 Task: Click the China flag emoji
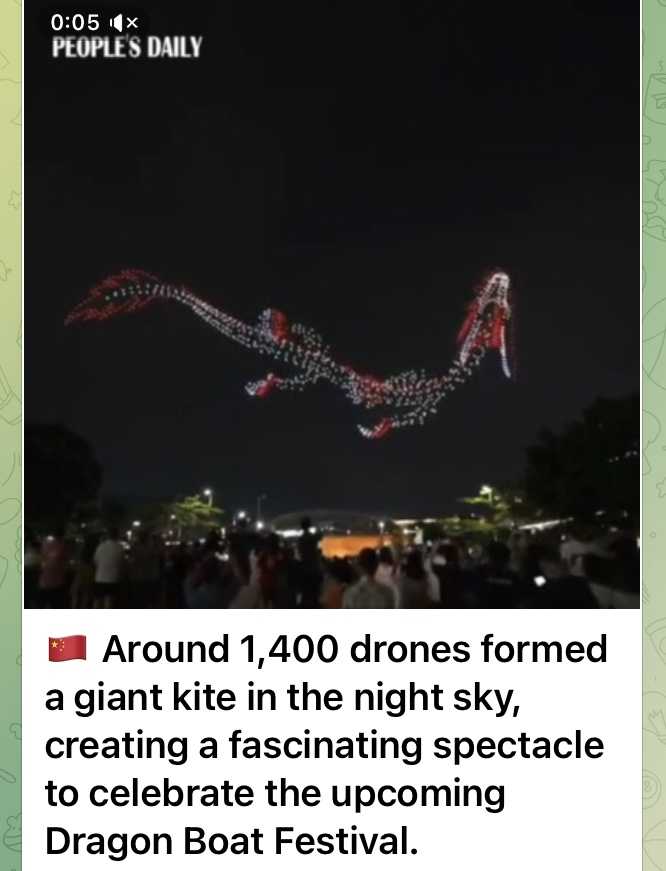[x=67, y=648]
